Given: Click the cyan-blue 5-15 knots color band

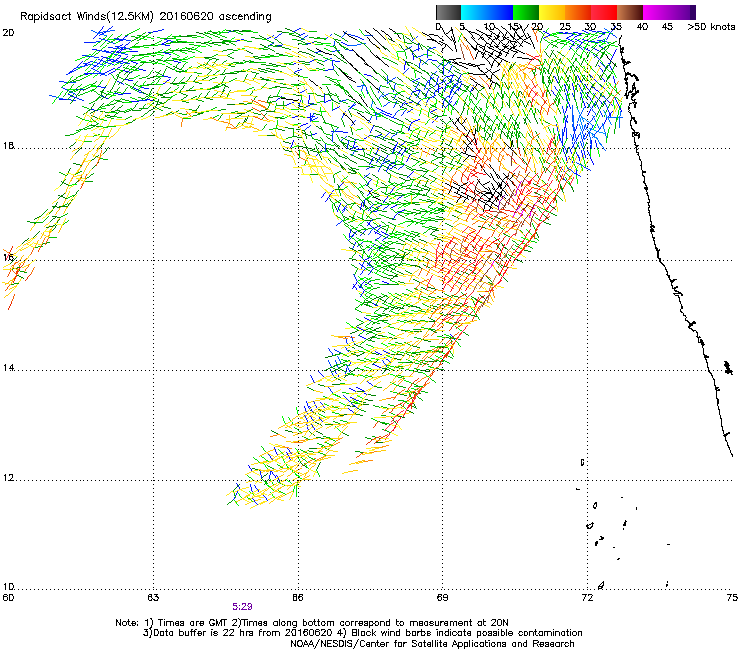Looking at the screenshot, I should point(487,12).
